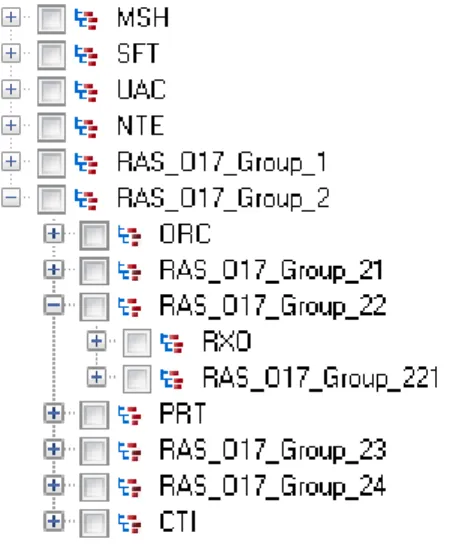Click the RAS_O17_Group_1 structure icon
The width and height of the screenshot is (450, 551).
pos(86,164)
